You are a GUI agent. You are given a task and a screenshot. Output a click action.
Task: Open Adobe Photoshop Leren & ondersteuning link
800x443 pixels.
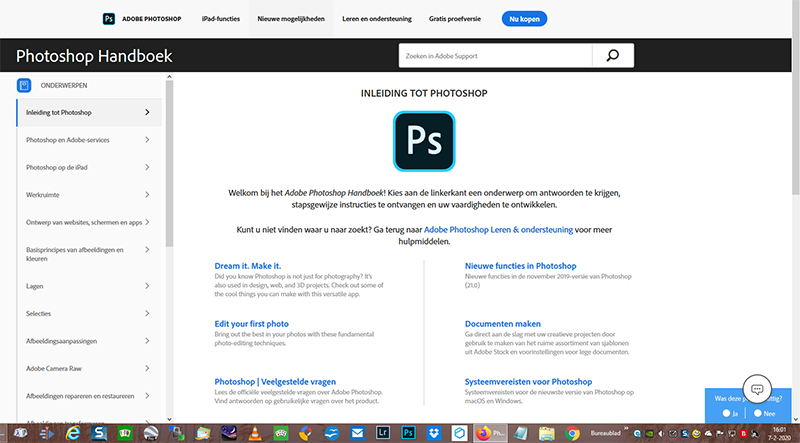tap(498, 230)
